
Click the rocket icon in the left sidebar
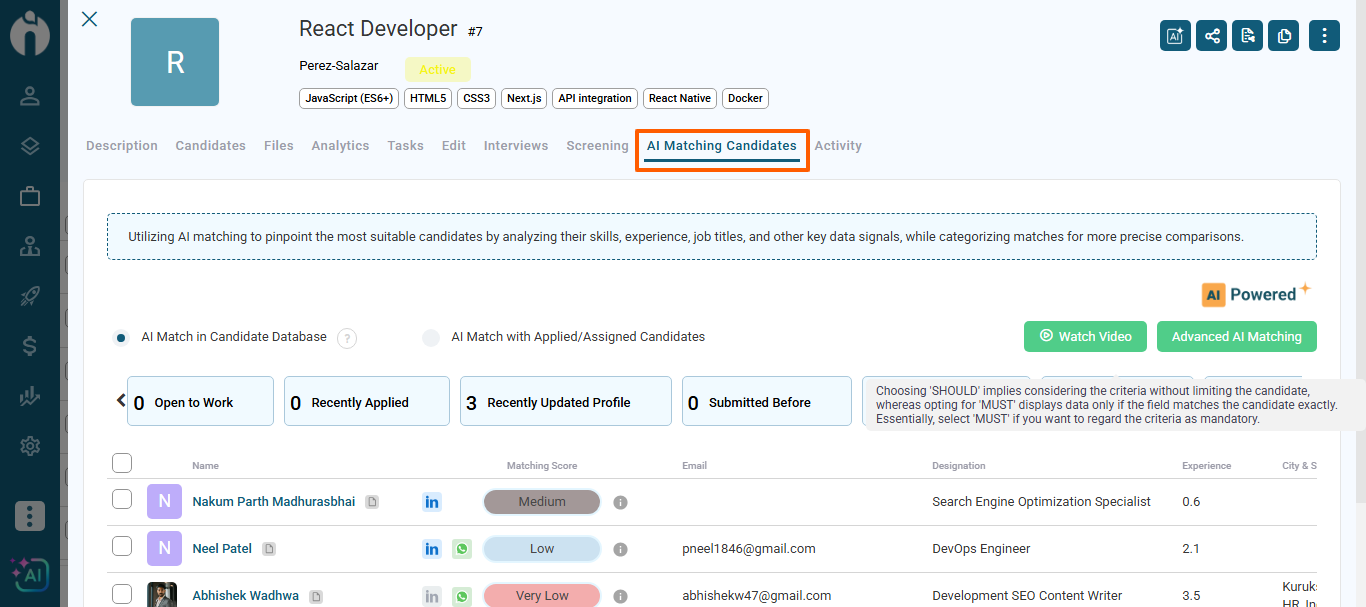click(x=30, y=296)
